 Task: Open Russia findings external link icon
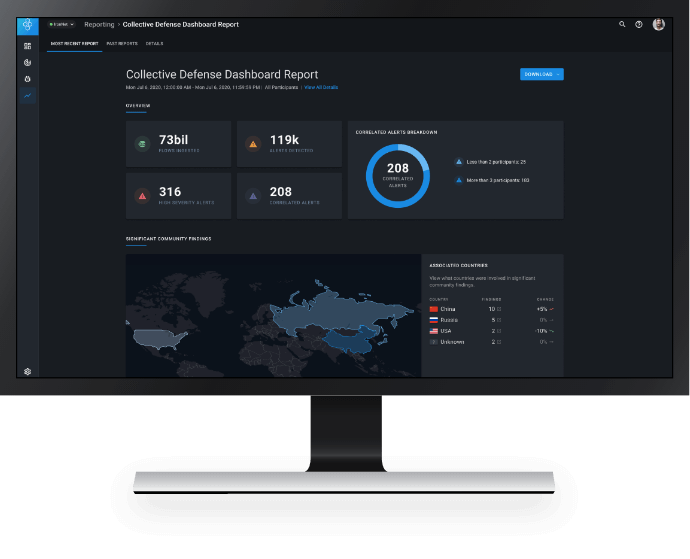tap(499, 320)
